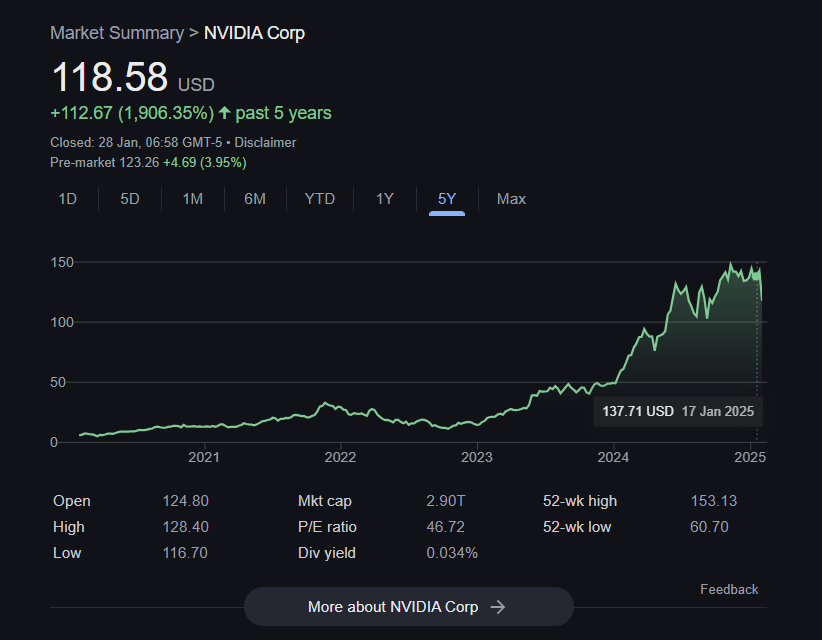This screenshot has width=822, height=640.
Task: Click the Open value 124.80
Action: (x=186, y=501)
